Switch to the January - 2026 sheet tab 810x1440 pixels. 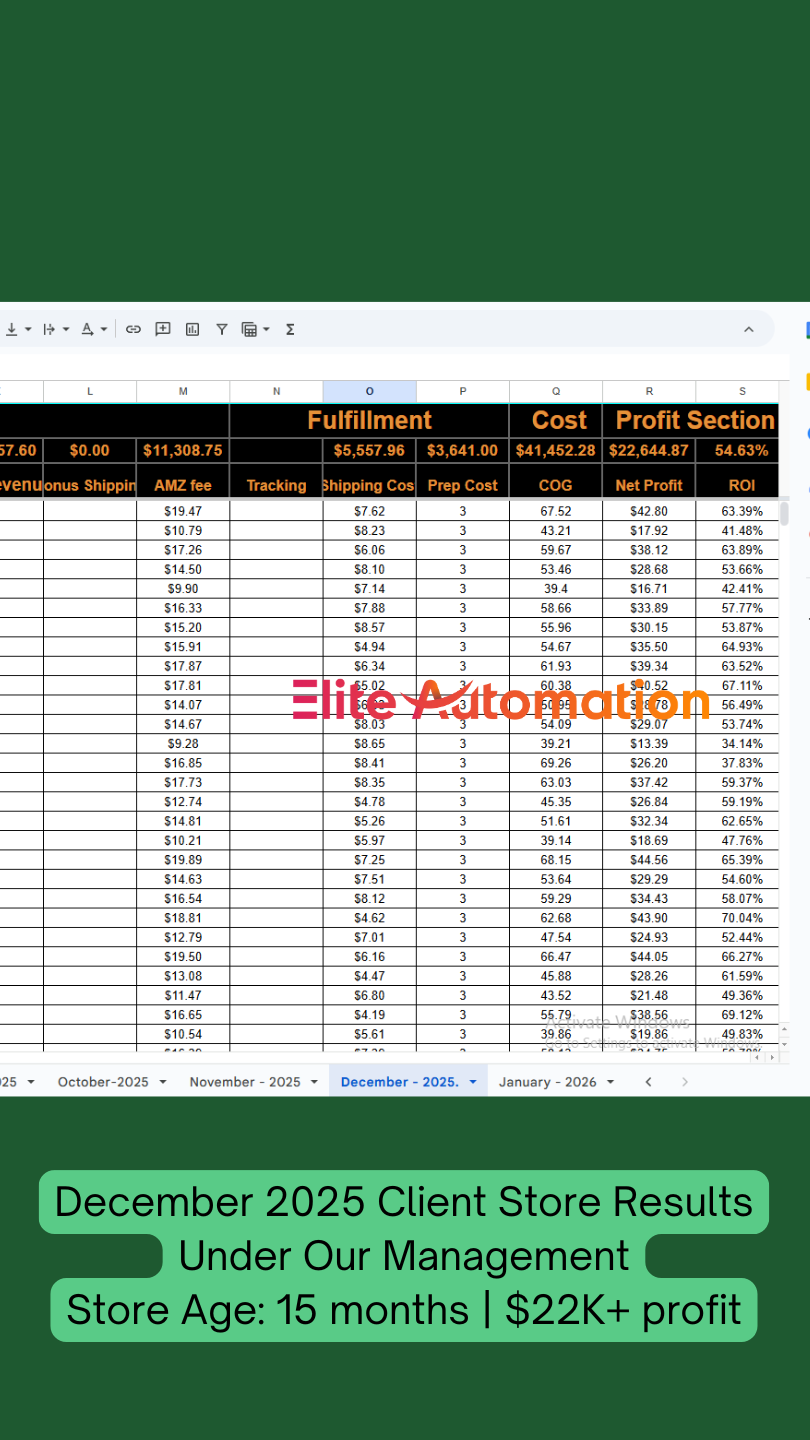point(547,1082)
